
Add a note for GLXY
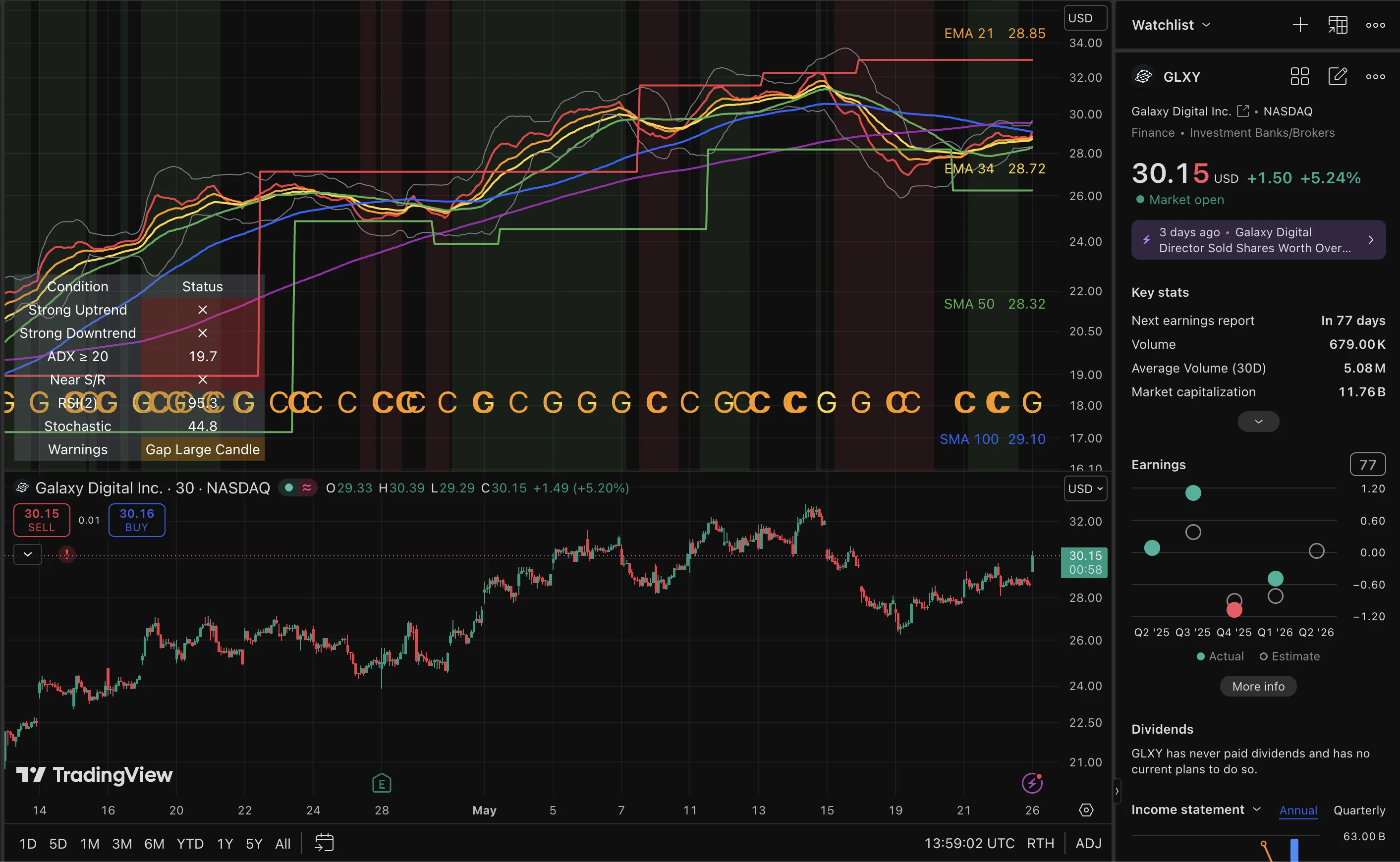pyautogui.click(x=1337, y=76)
